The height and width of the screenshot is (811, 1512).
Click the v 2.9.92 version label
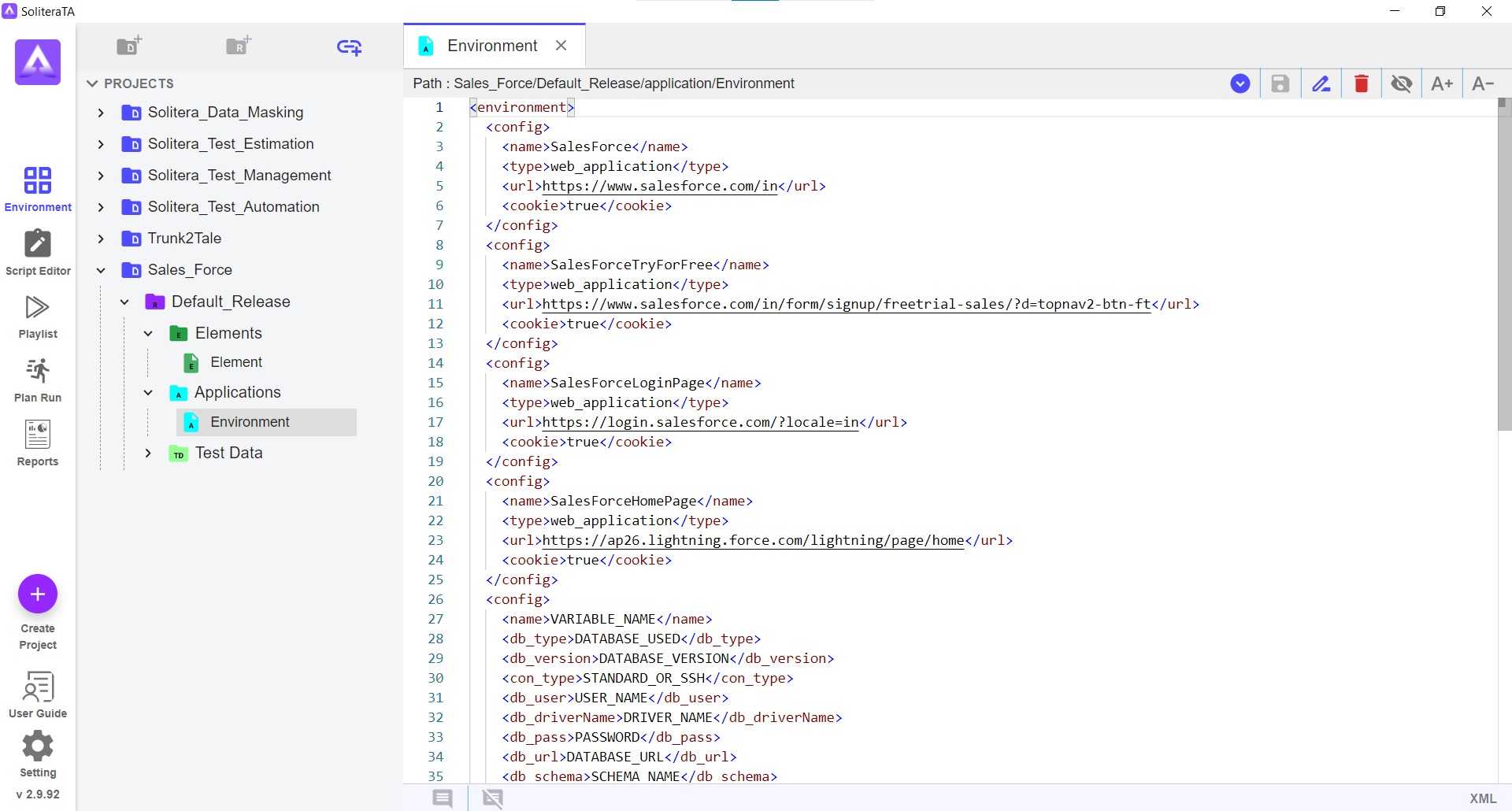(x=38, y=794)
